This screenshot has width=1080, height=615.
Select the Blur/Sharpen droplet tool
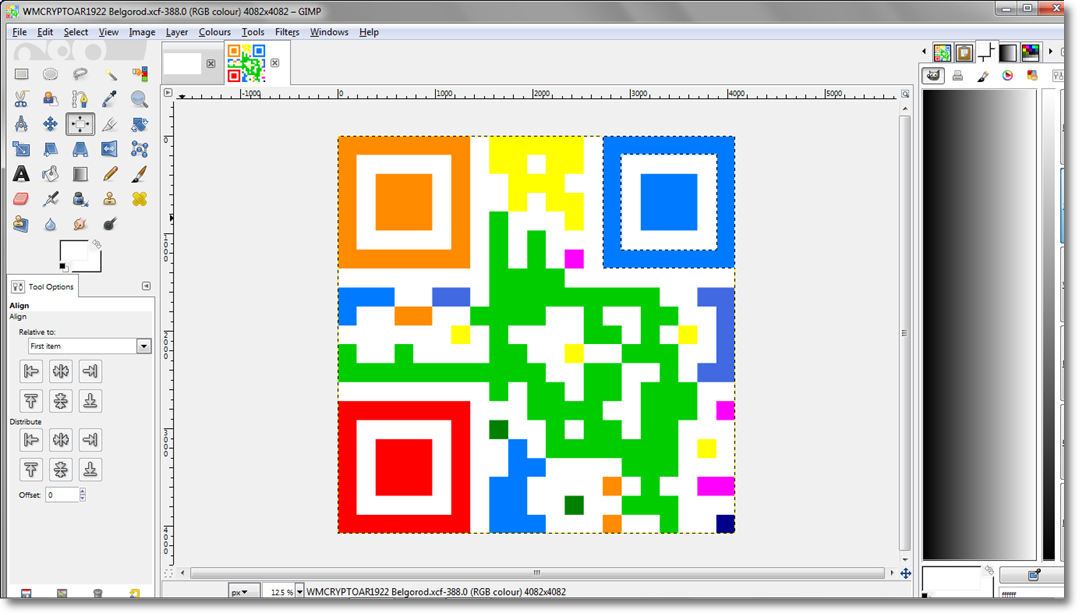[x=50, y=224]
